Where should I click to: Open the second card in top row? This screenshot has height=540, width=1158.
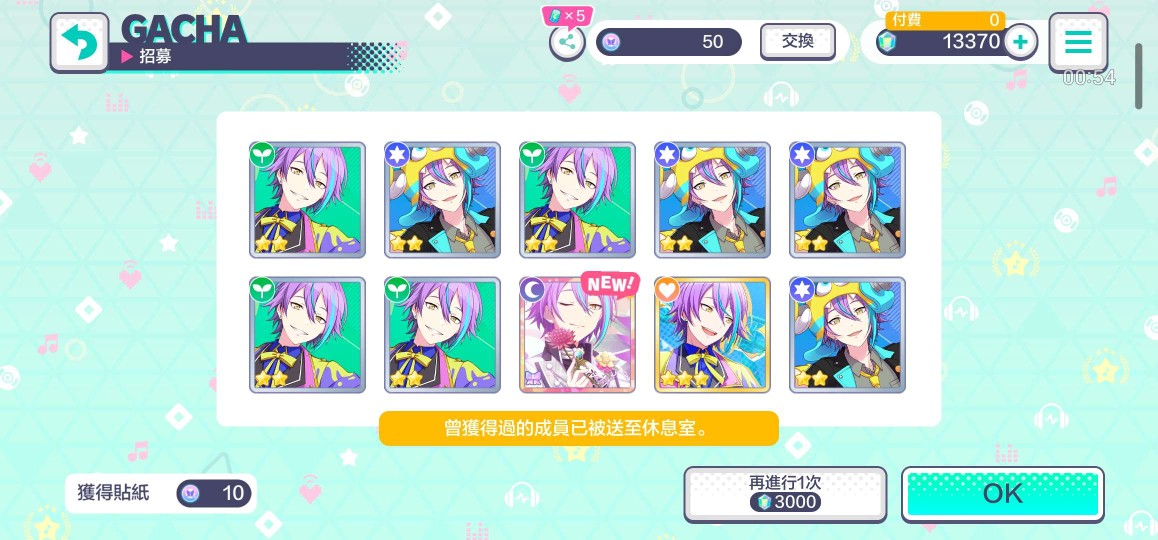coord(442,199)
